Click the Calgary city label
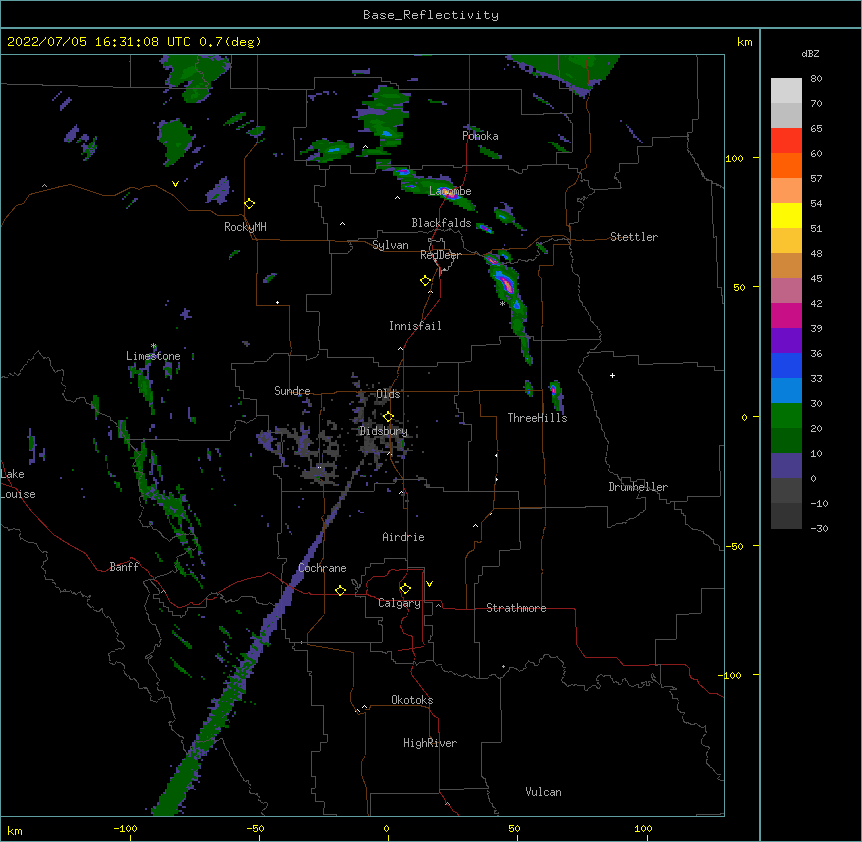The height and width of the screenshot is (842, 862). (x=399, y=603)
